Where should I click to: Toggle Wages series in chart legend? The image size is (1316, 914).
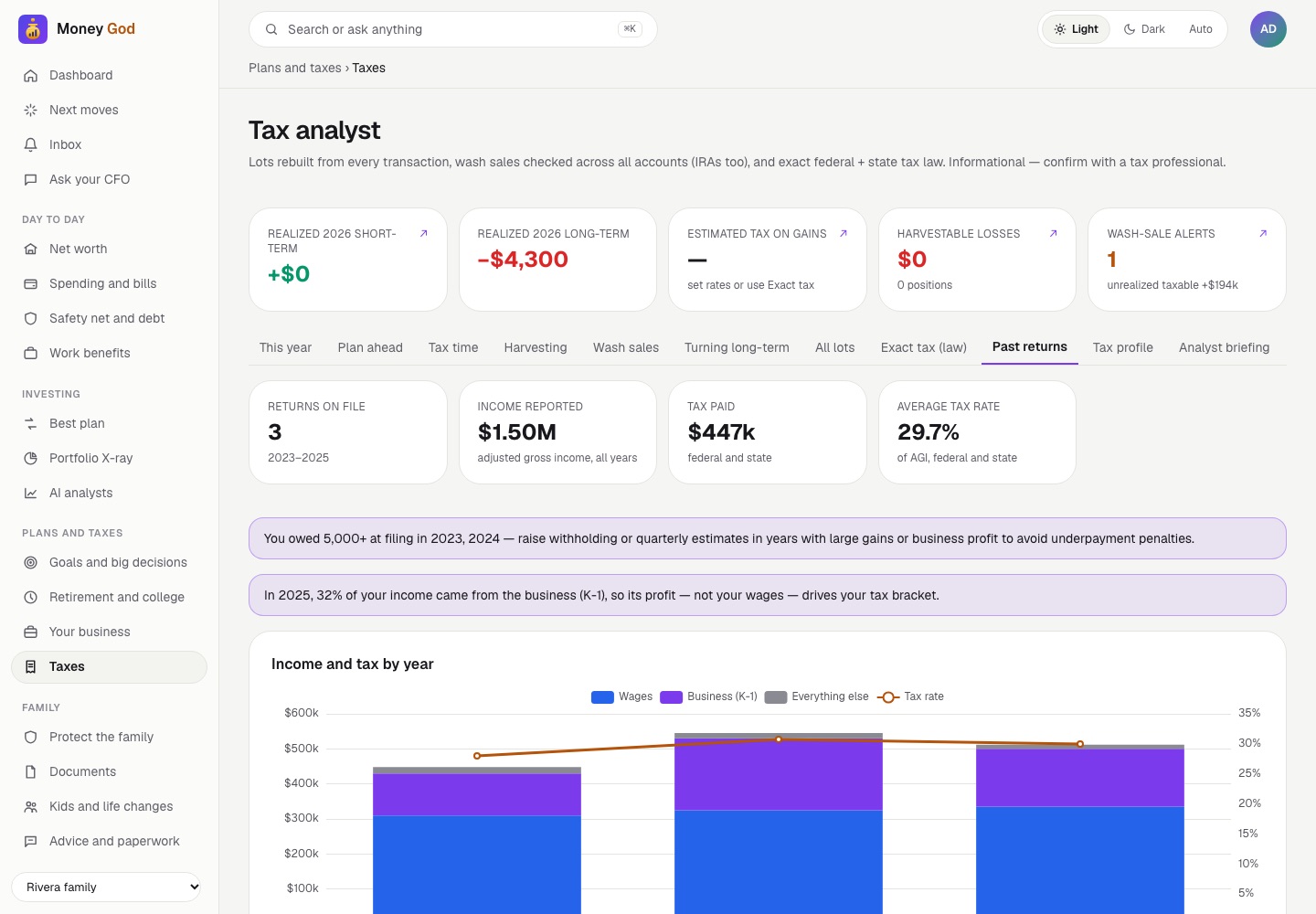pos(621,696)
